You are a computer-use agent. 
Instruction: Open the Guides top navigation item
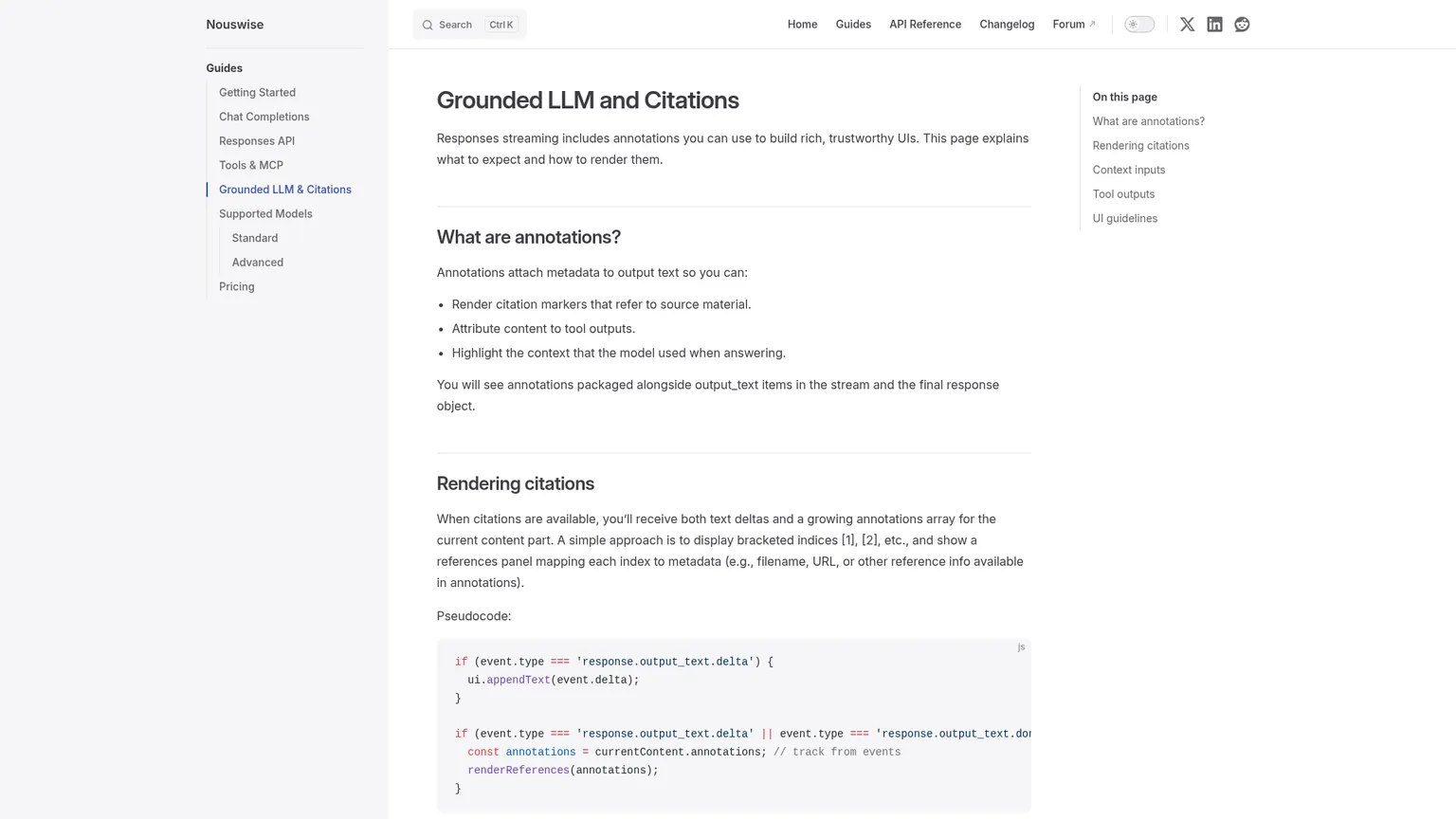point(853,25)
